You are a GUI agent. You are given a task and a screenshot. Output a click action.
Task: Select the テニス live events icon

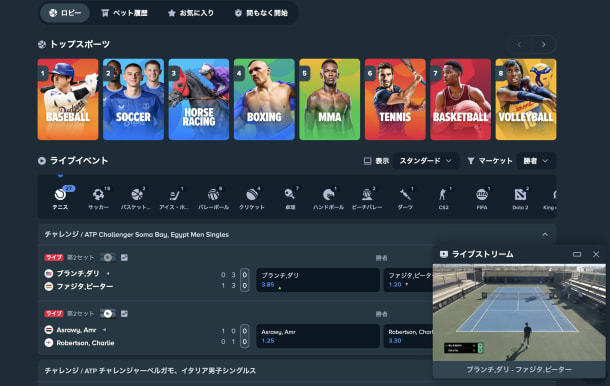(x=60, y=198)
